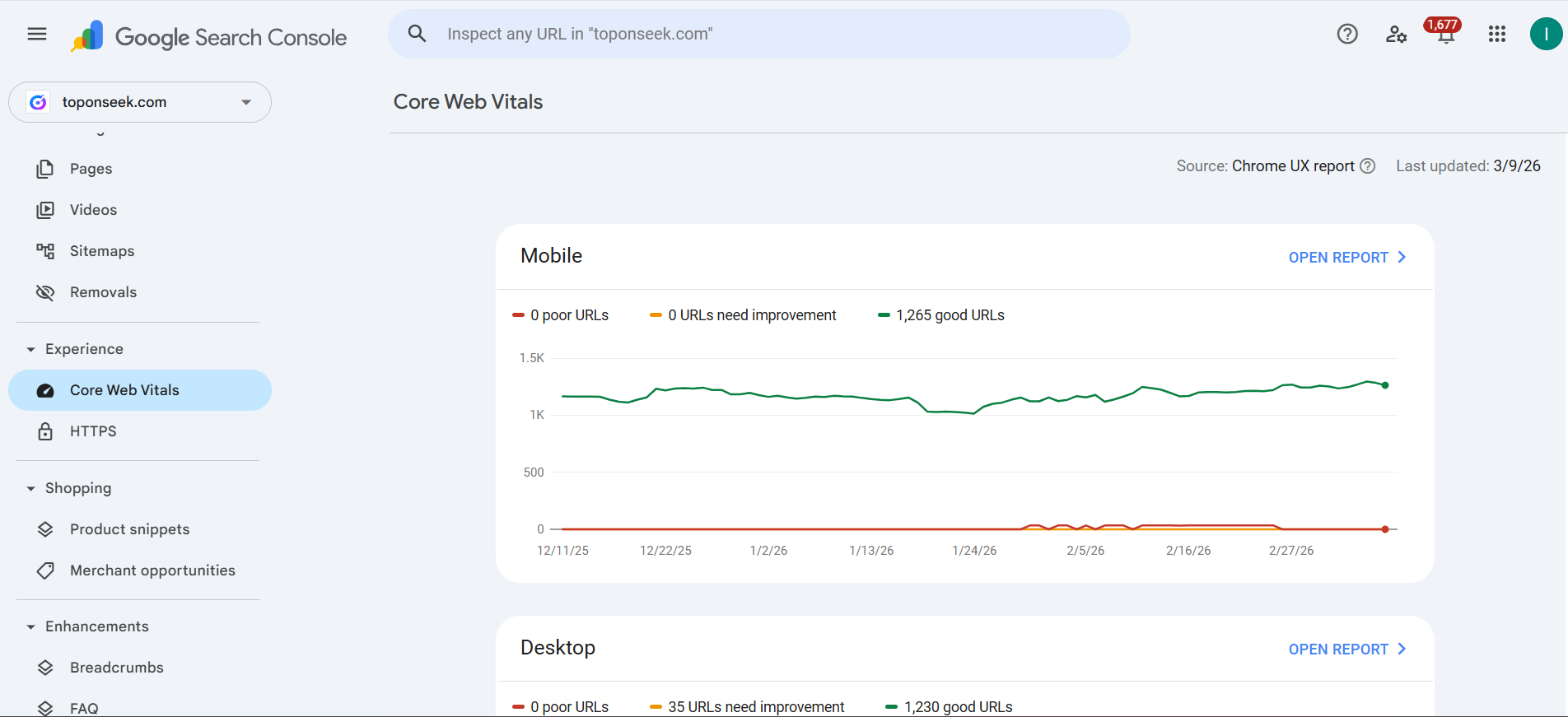Screen dimensions: 1568x717
Task: Click the 2/27/26 date axis label
Action: pyautogui.click(x=1291, y=551)
